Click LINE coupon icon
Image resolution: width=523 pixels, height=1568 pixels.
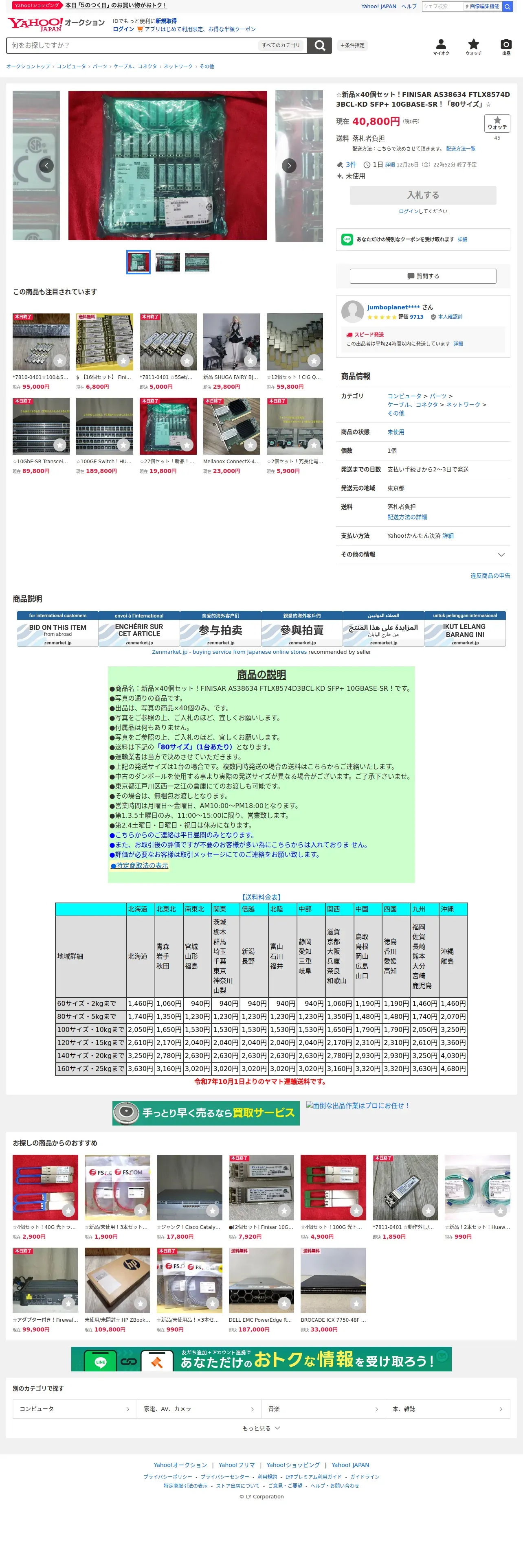click(x=347, y=240)
